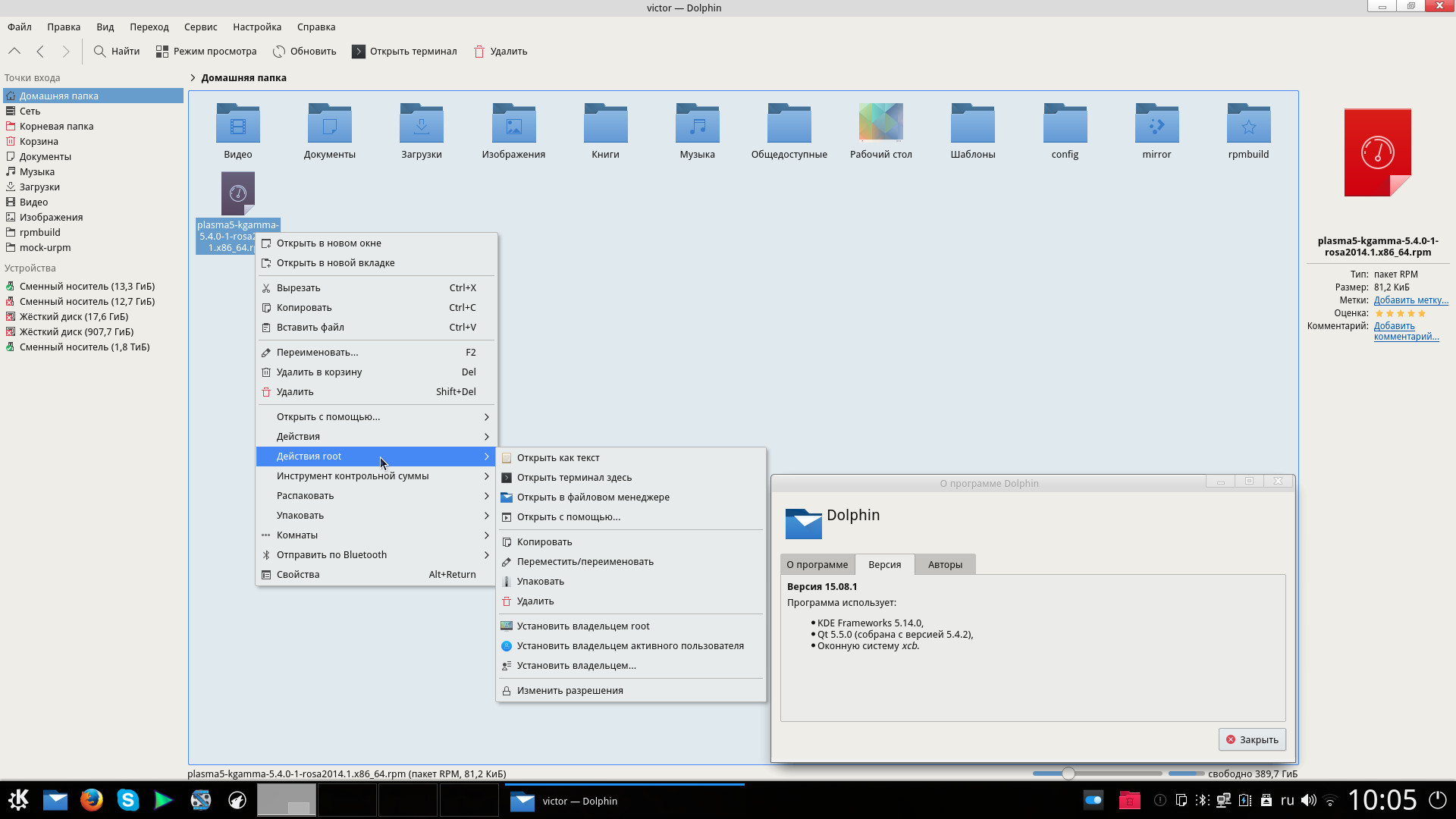Open the Firefox icon in the taskbar

click(92, 800)
